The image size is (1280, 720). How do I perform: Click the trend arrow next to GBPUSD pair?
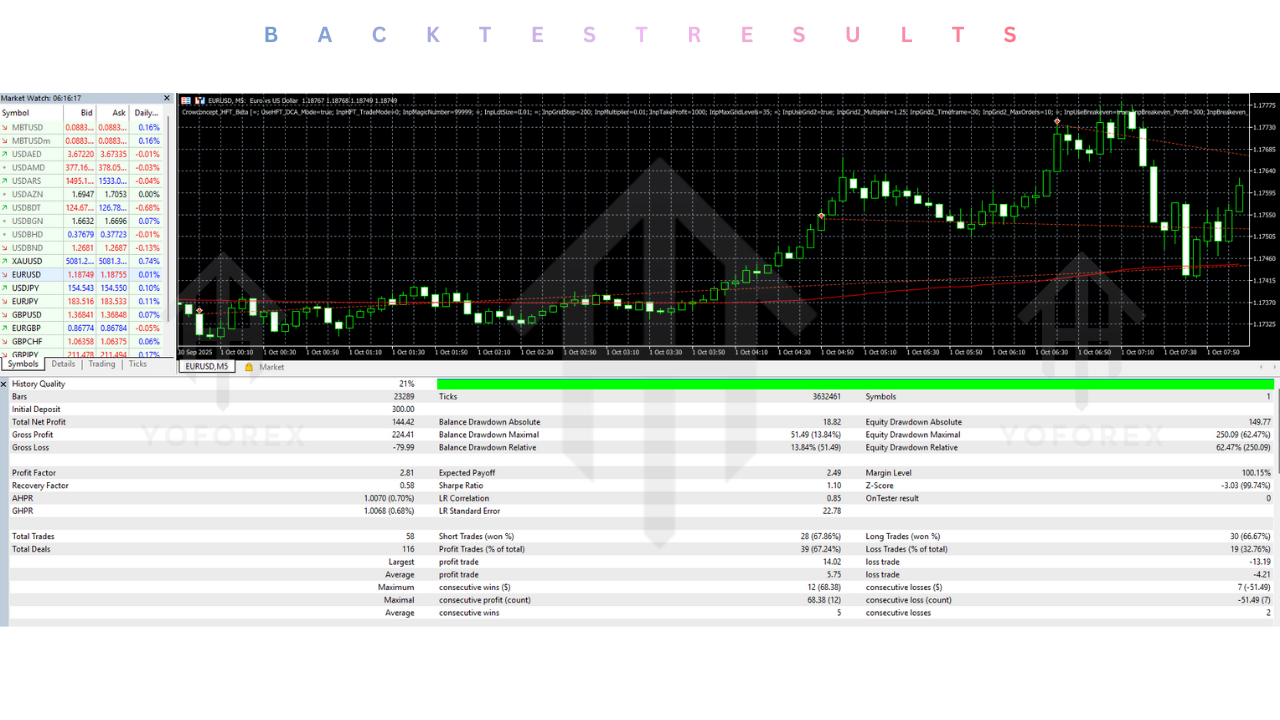tap(8, 314)
